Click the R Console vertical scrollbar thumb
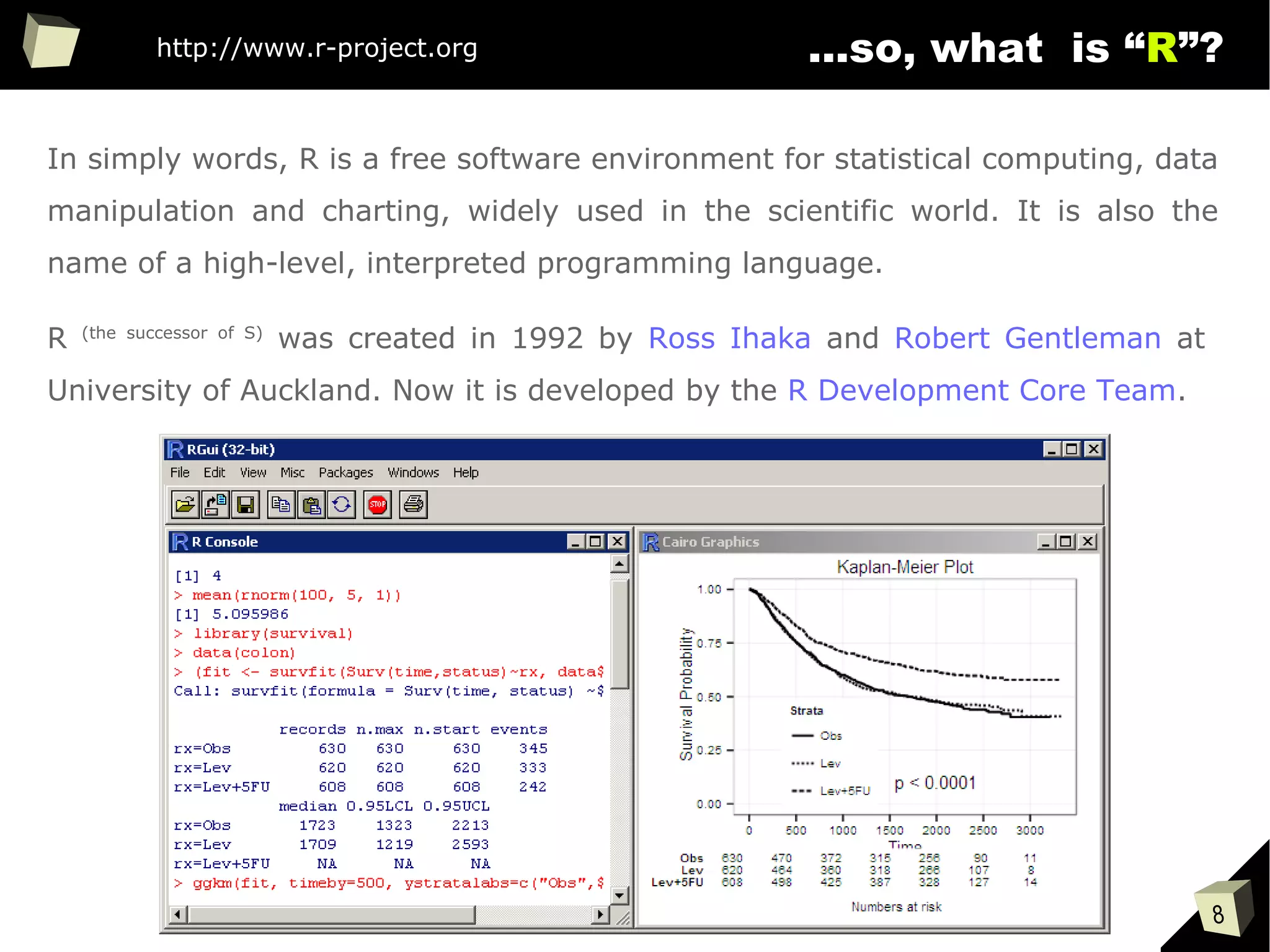1270x952 pixels. (619, 634)
